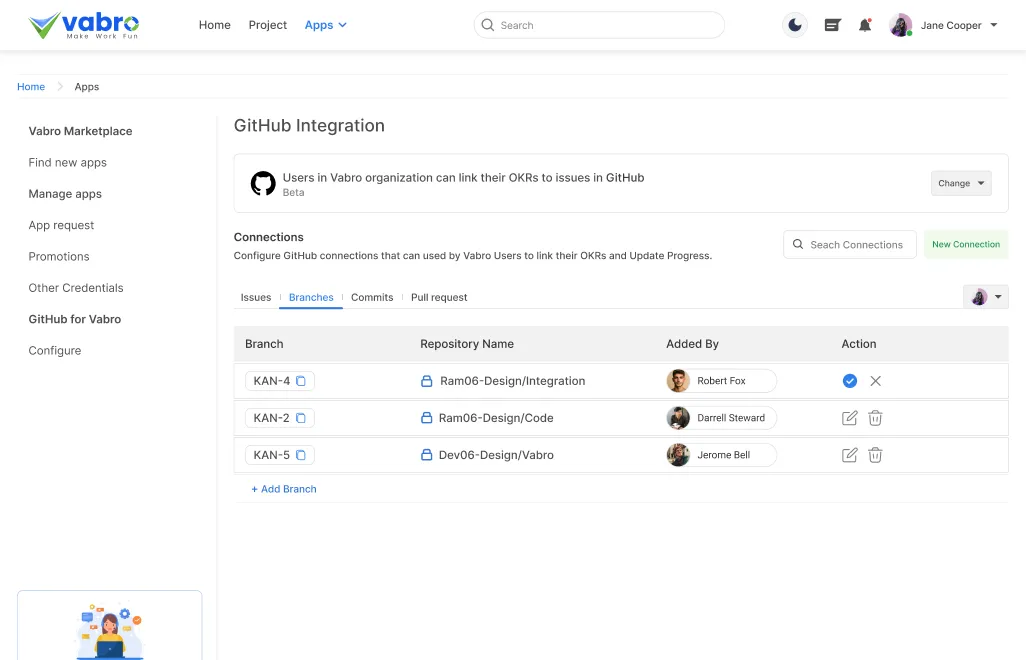The width and height of the screenshot is (1026, 660).
Task: Expand the Apps menu in the navbar
Action: pos(326,25)
